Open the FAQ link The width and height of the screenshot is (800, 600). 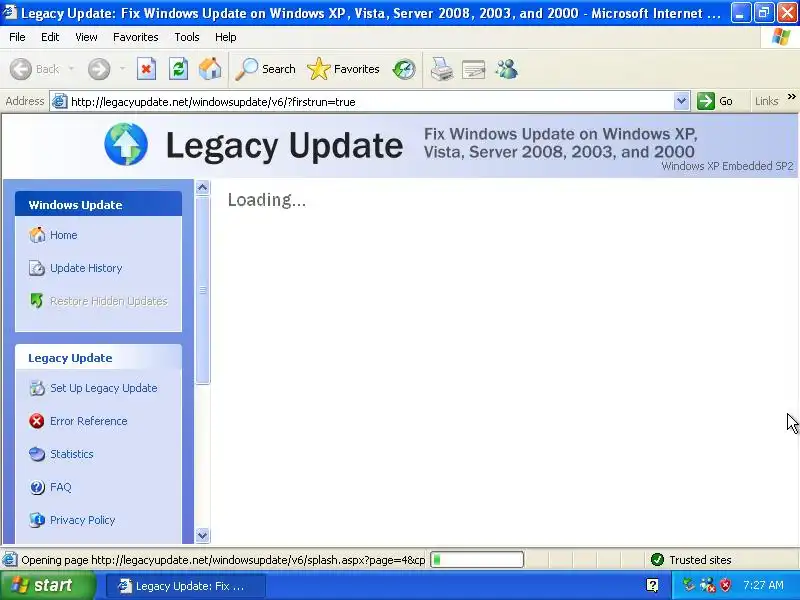pos(61,487)
